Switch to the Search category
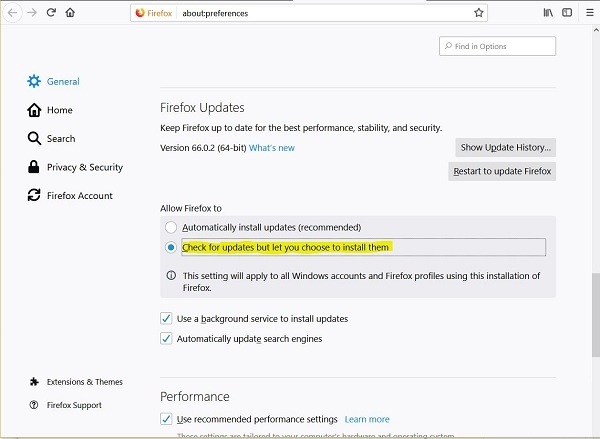The image size is (600, 439). coord(60,139)
